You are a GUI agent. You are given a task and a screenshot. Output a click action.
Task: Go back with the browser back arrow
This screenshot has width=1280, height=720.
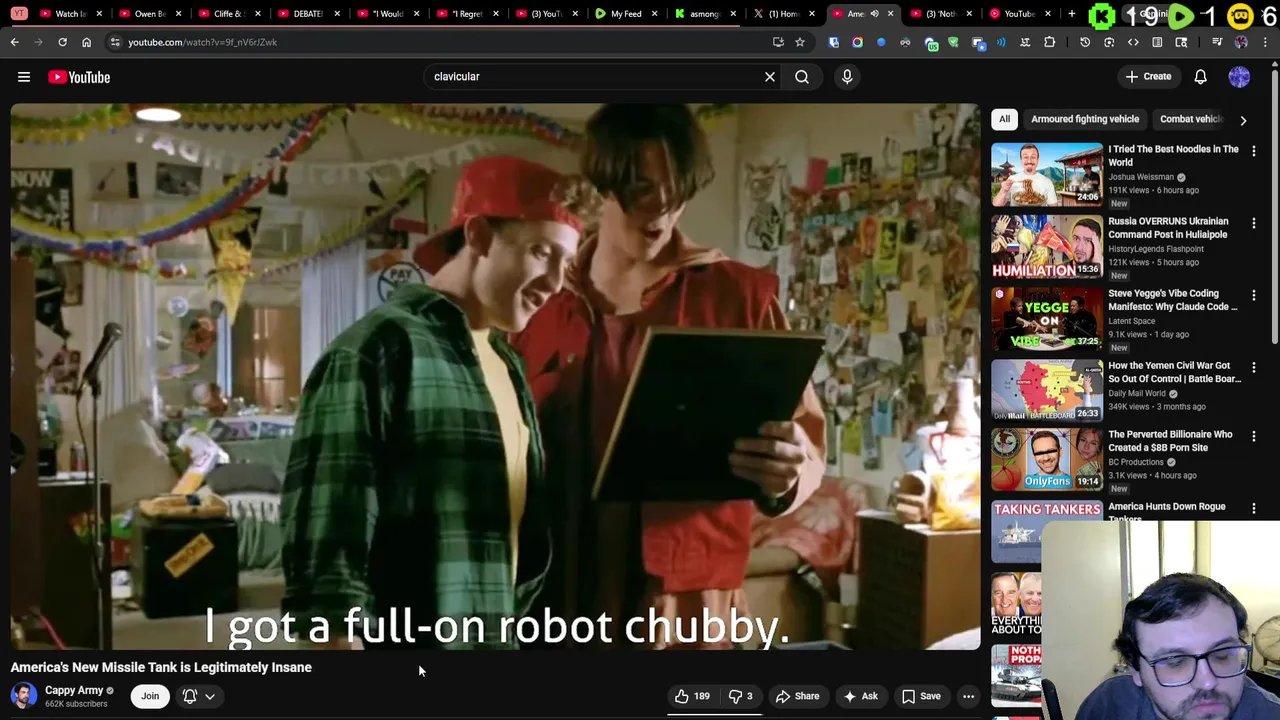[x=14, y=42]
